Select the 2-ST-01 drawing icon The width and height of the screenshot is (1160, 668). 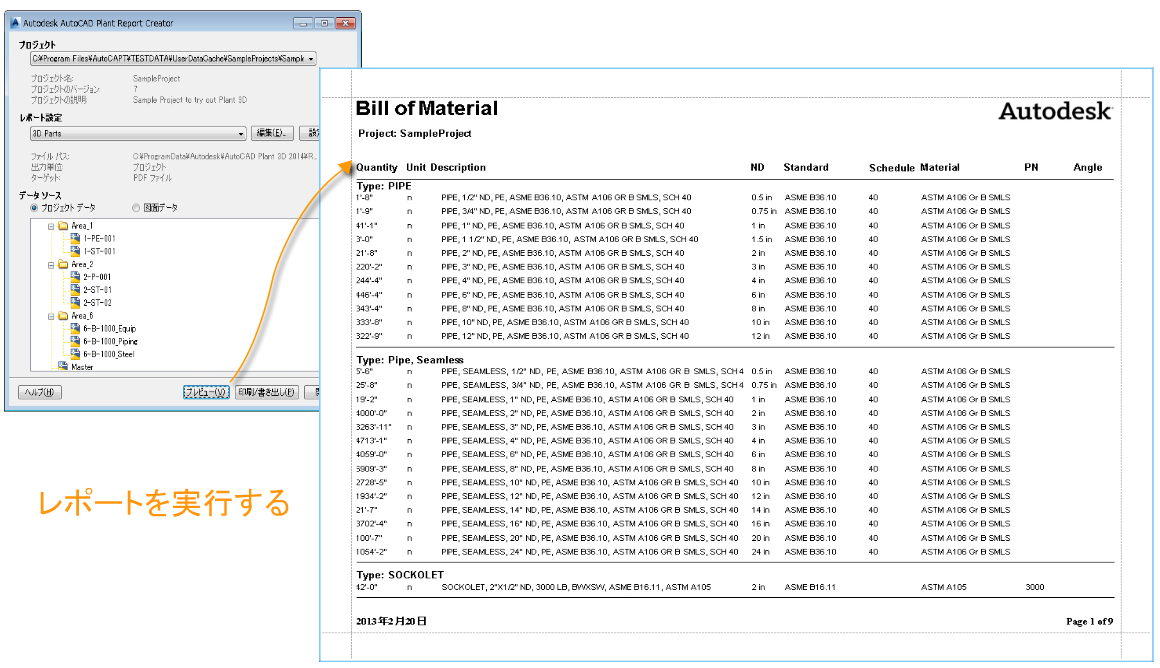(75, 289)
